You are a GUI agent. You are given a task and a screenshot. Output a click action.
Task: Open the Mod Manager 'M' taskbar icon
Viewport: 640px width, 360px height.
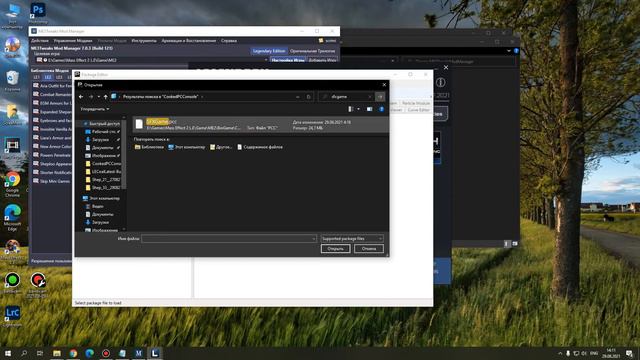click(138, 353)
